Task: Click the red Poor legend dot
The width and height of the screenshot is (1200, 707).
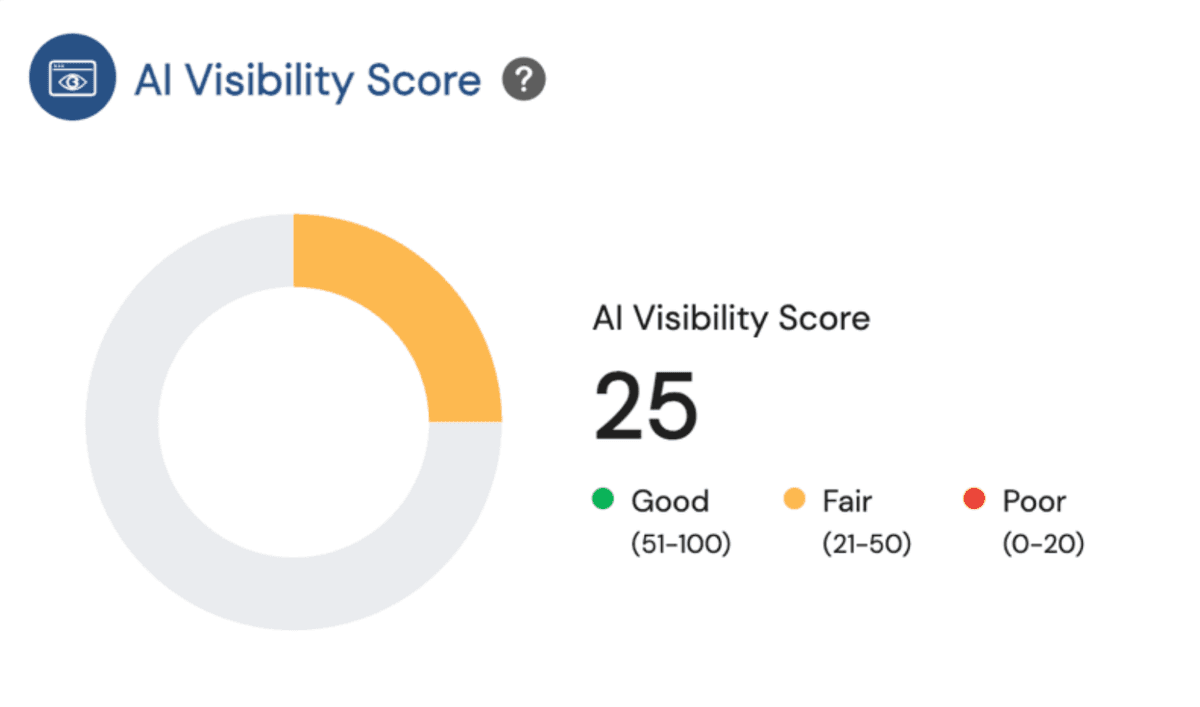Action: tap(975, 499)
